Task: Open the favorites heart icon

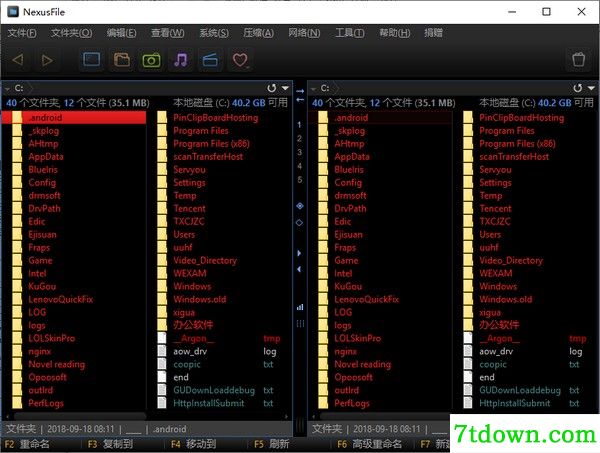Action: [240, 60]
